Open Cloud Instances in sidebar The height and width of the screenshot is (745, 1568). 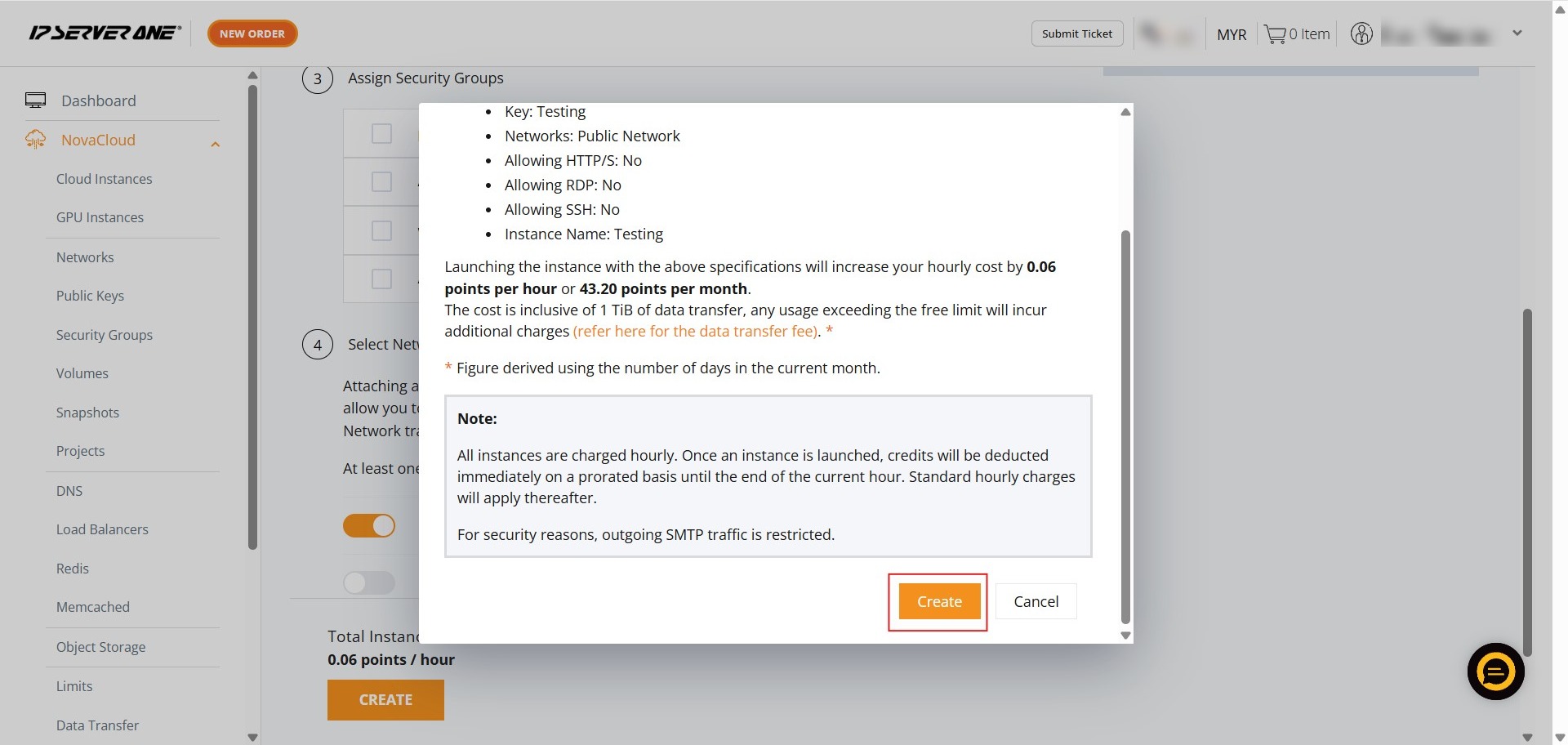pos(104,179)
